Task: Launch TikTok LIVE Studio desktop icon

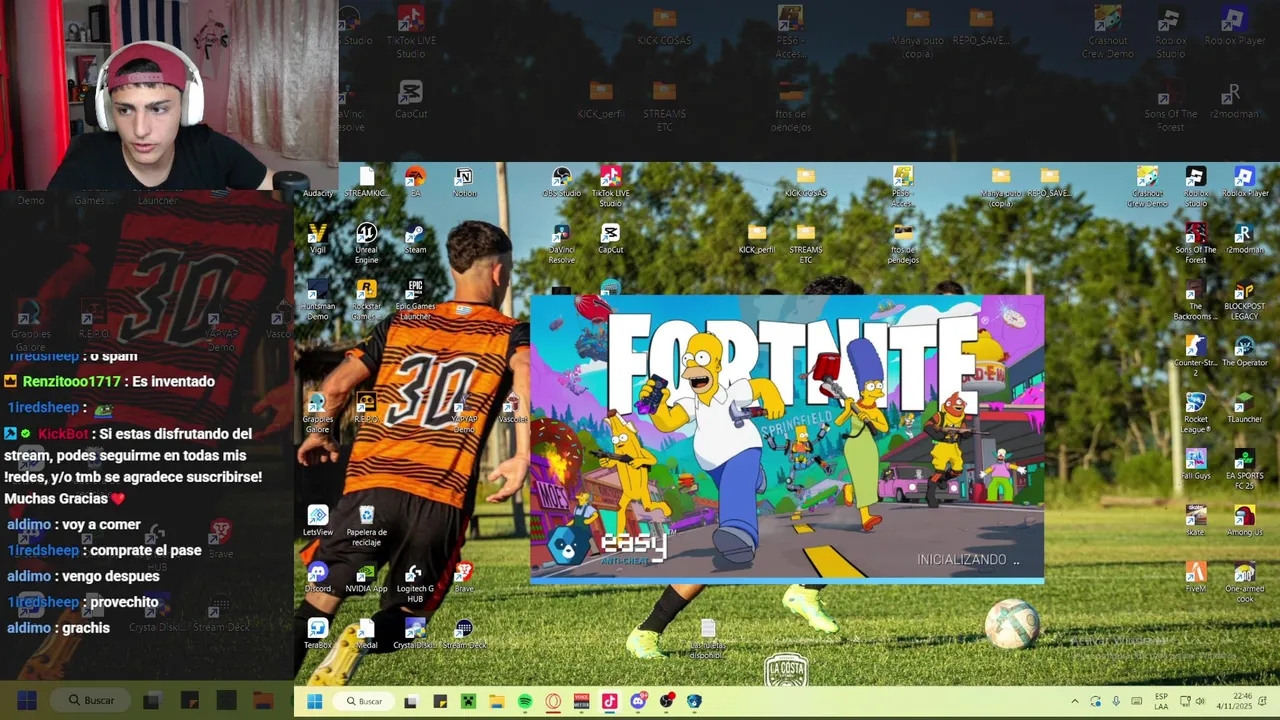Action: coord(610,187)
